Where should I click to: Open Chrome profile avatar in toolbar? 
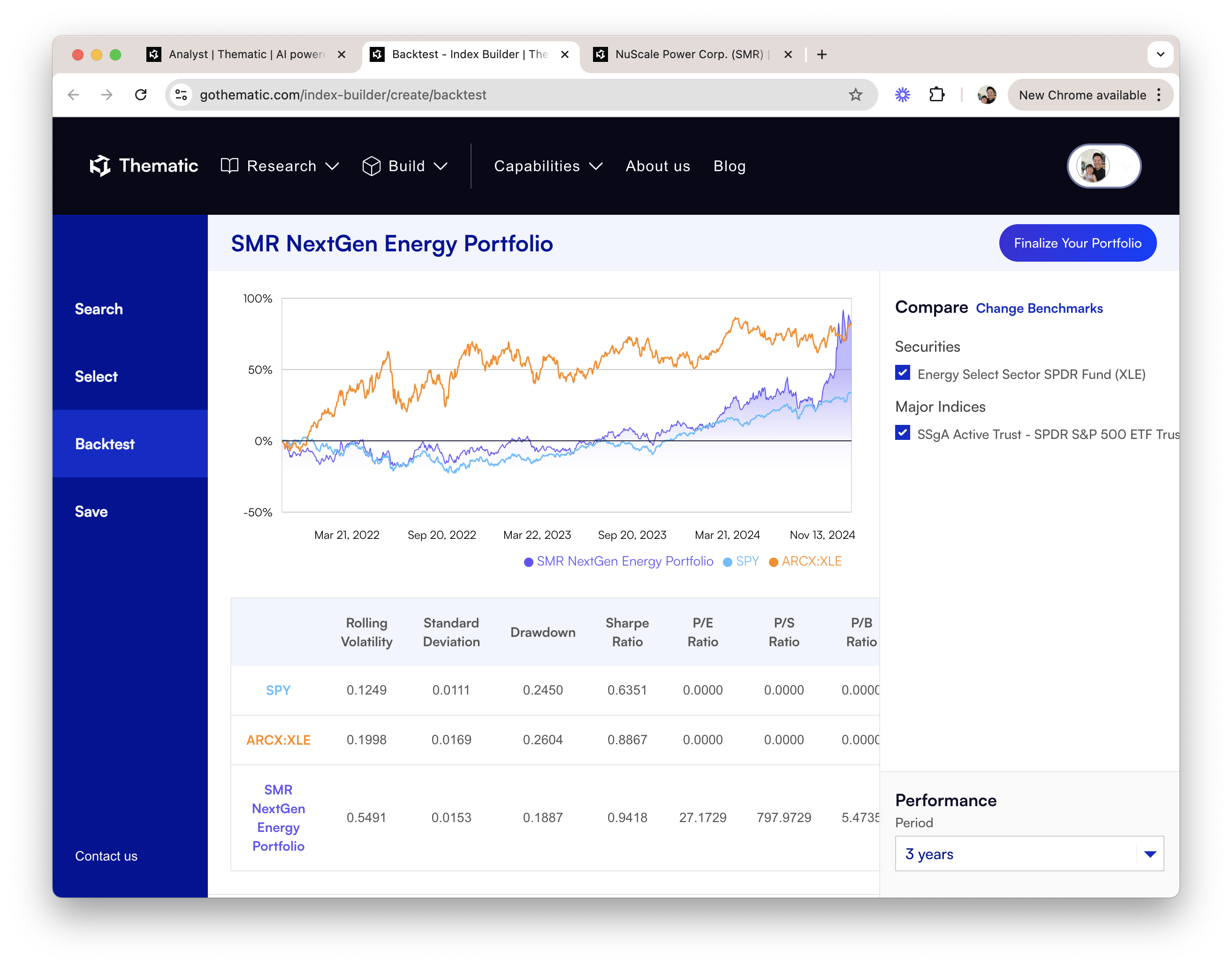click(x=987, y=95)
